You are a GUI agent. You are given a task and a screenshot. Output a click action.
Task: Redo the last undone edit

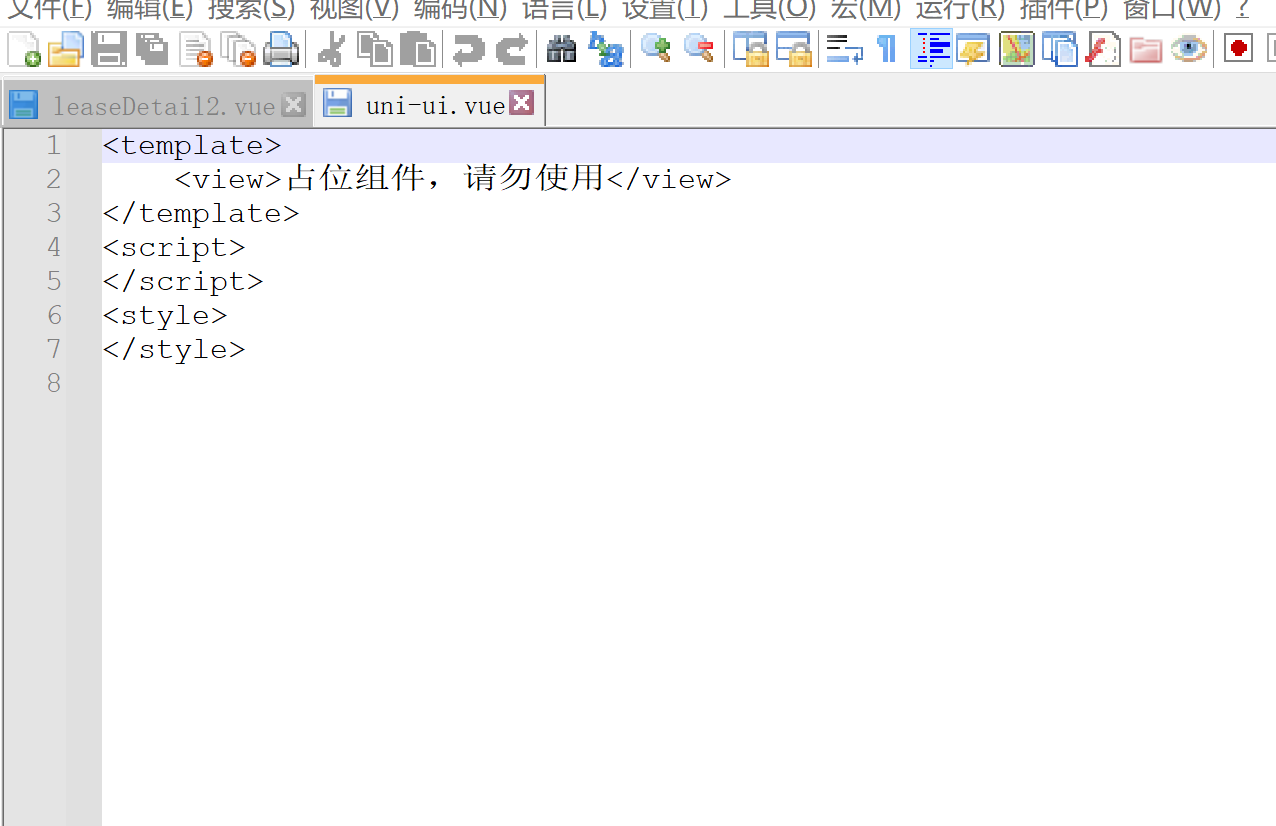[511, 49]
